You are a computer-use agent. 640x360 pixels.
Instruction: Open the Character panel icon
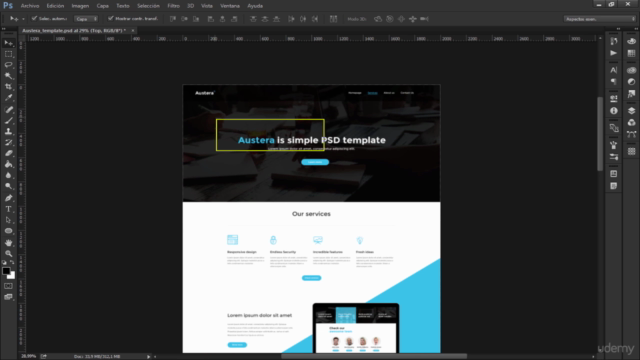coord(613,70)
